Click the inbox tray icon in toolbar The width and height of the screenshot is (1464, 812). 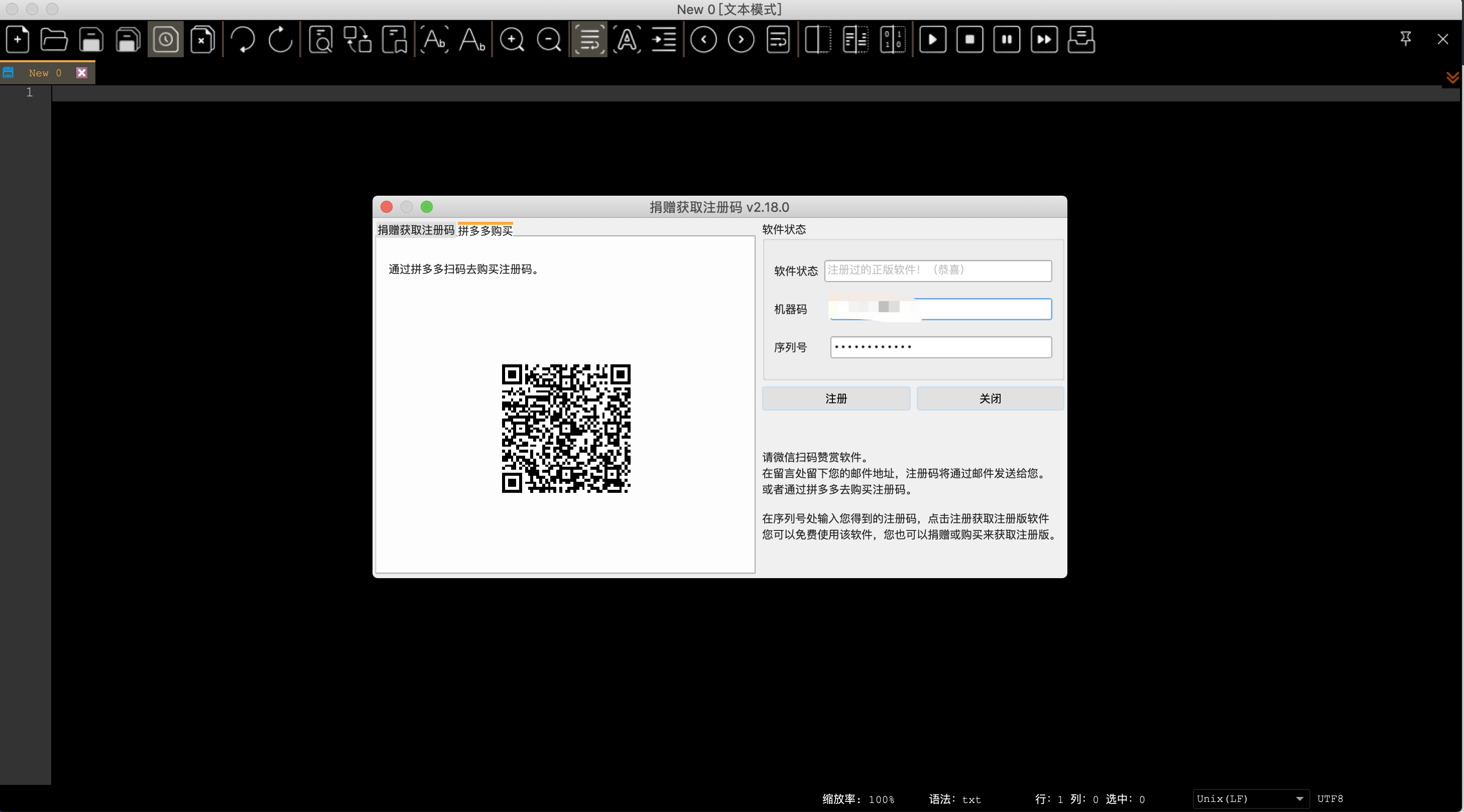(1081, 40)
